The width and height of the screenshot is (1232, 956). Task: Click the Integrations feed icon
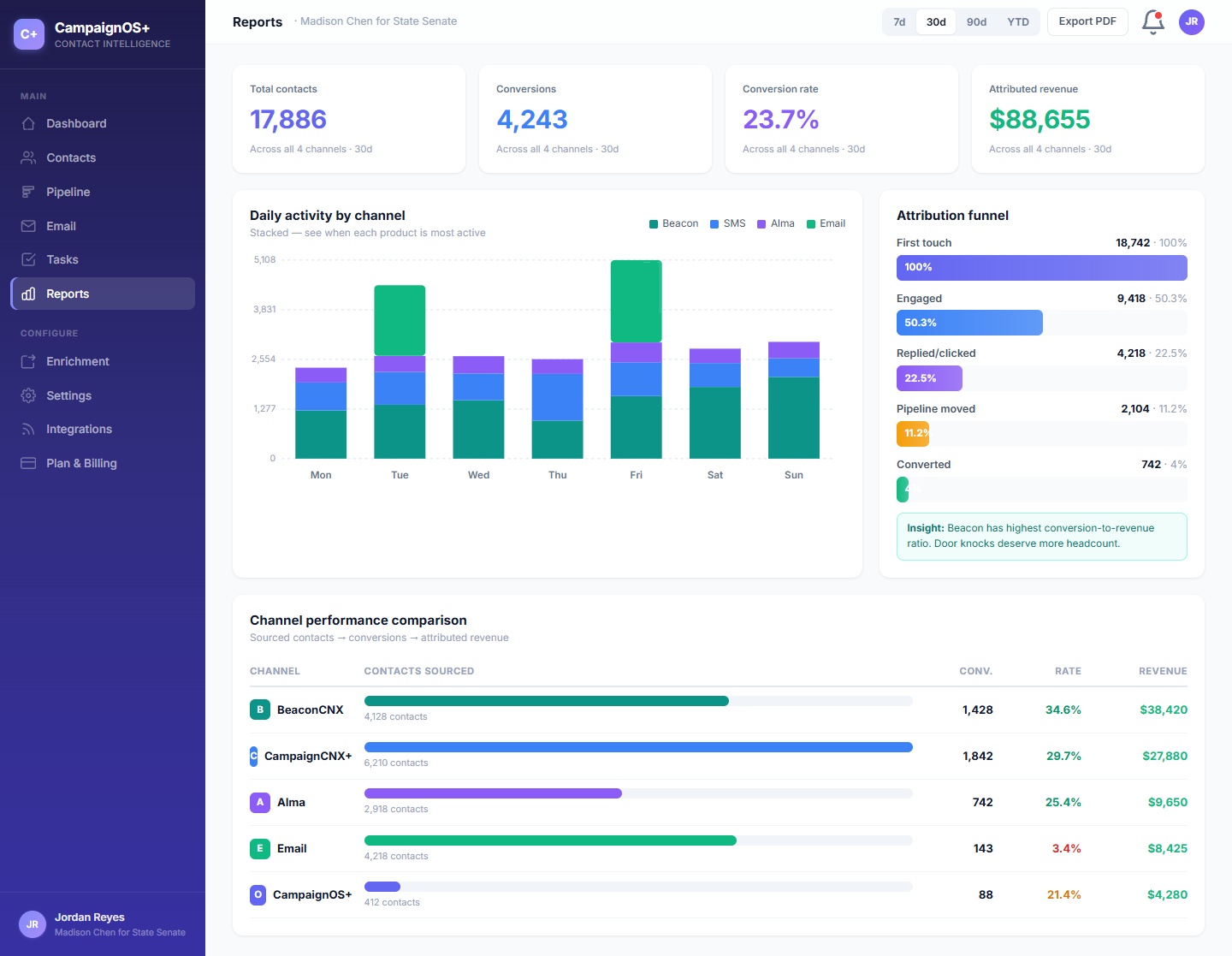coord(28,429)
